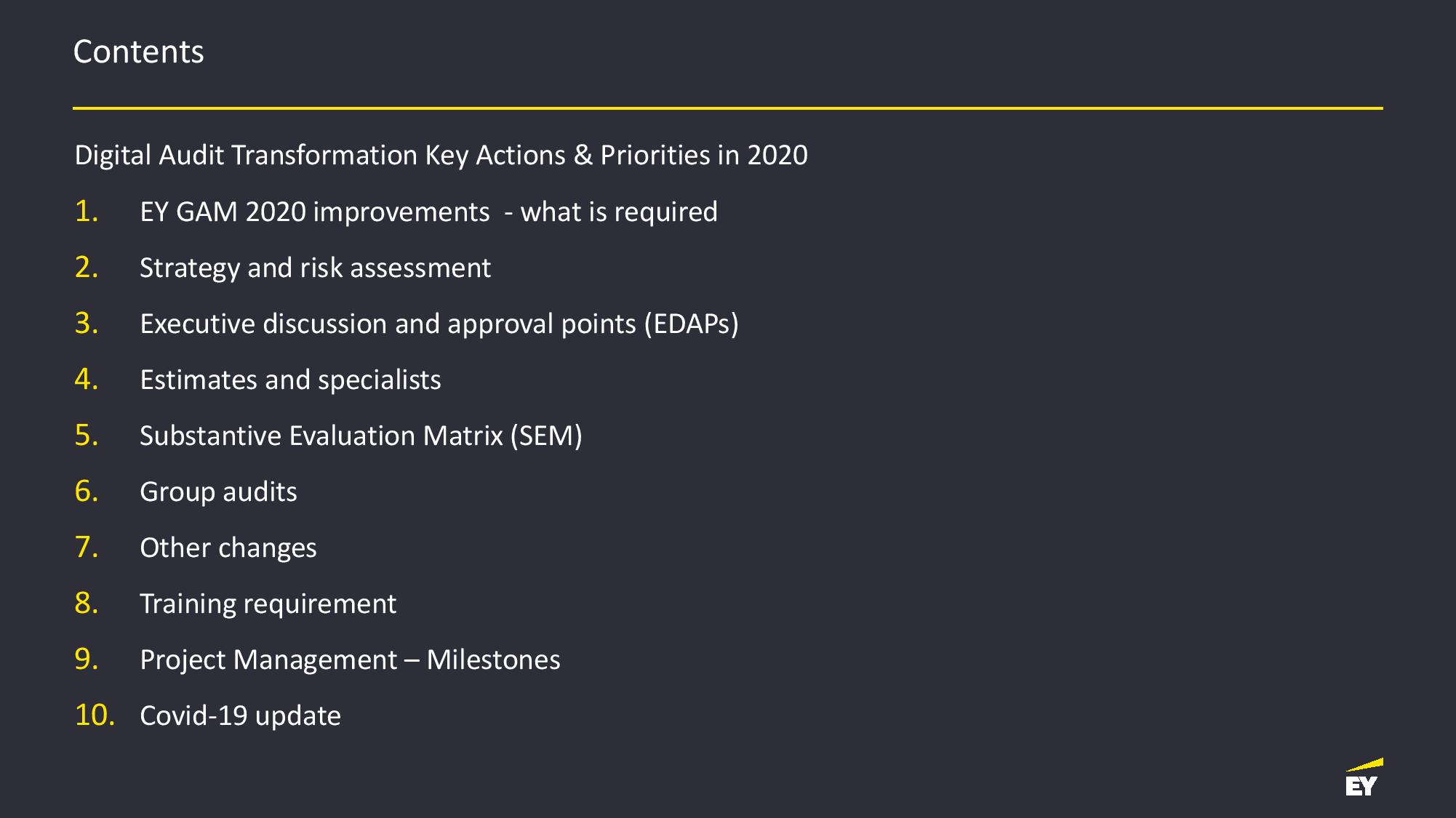Open the 'Training requirement' section
1456x818 pixels.
[x=268, y=604]
